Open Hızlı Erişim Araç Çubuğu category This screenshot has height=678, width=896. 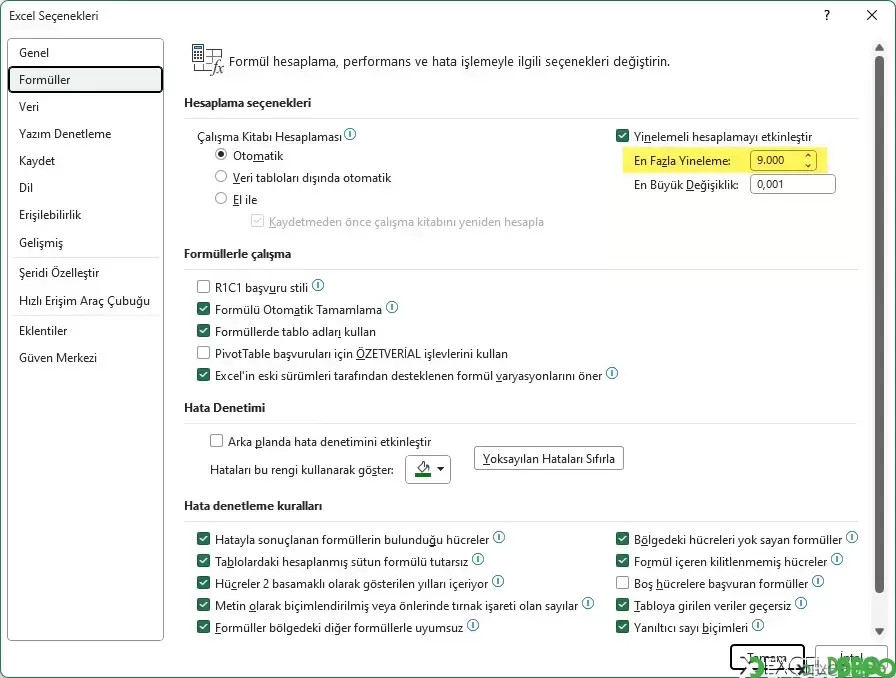(86, 301)
